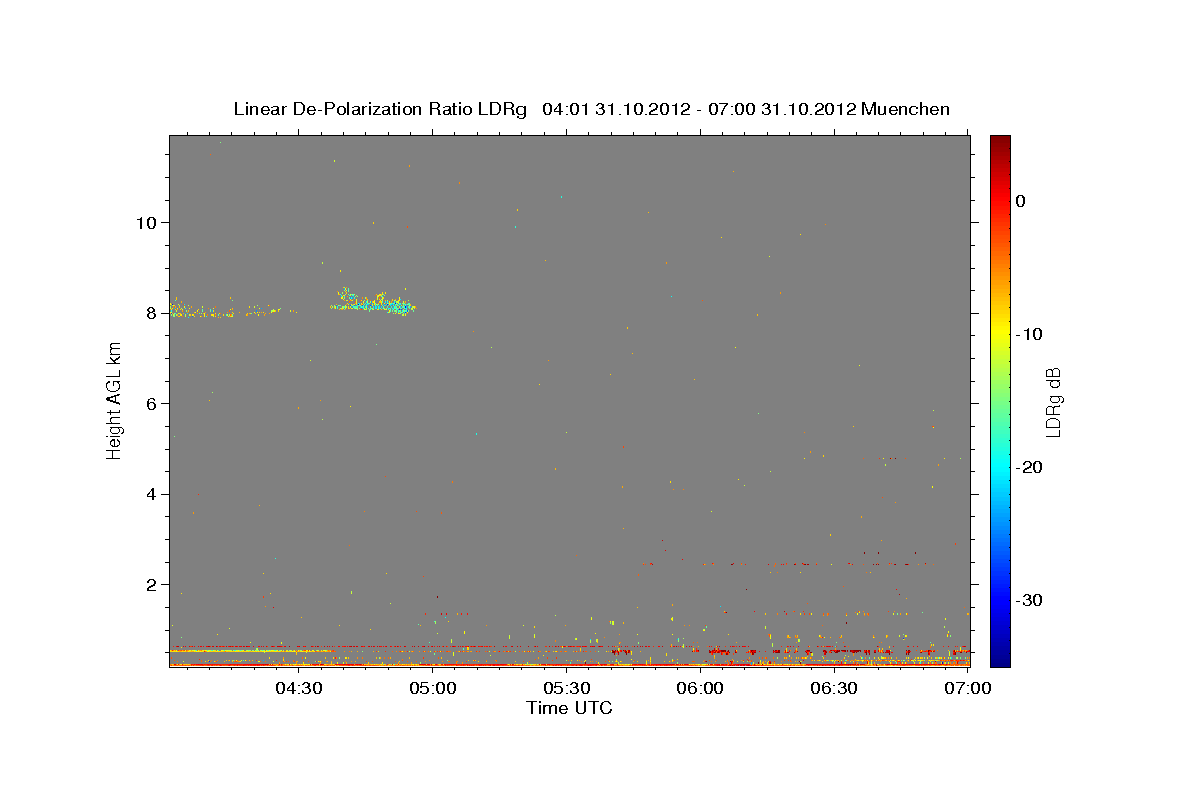
Task: Click the 05:00 time tick label
Action: [x=432, y=688]
